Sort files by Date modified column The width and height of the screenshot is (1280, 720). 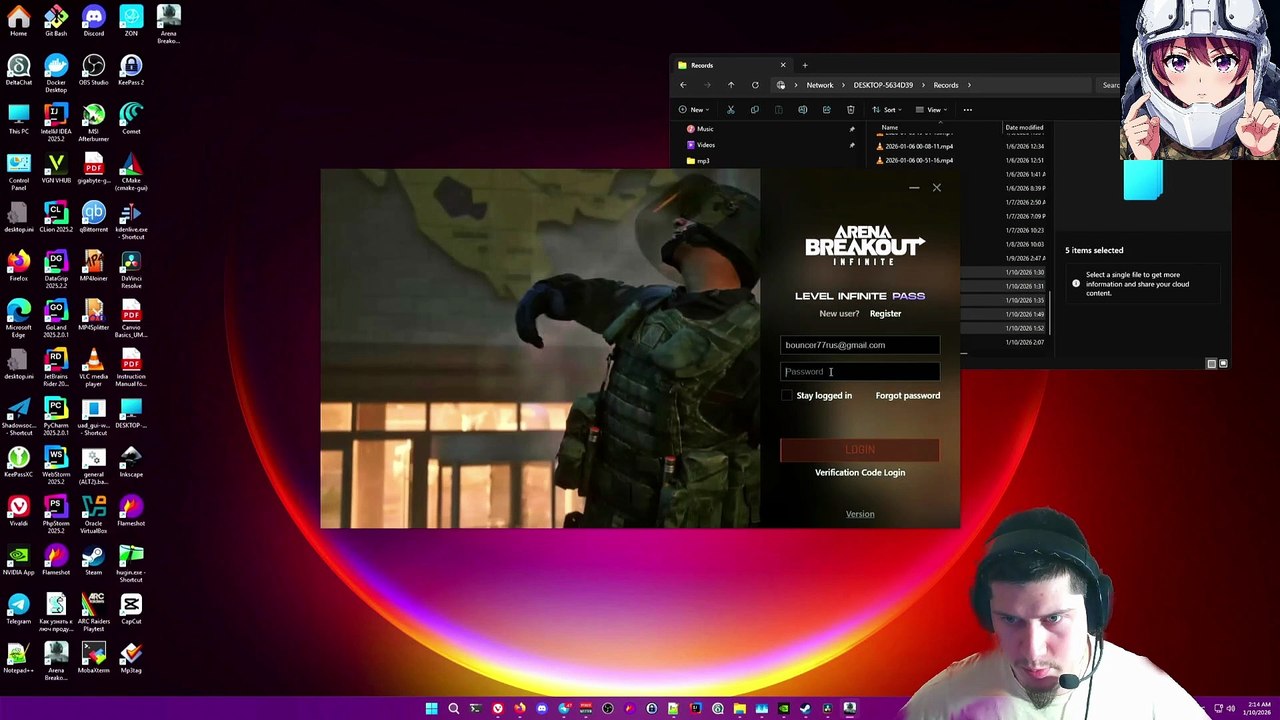coord(1024,128)
